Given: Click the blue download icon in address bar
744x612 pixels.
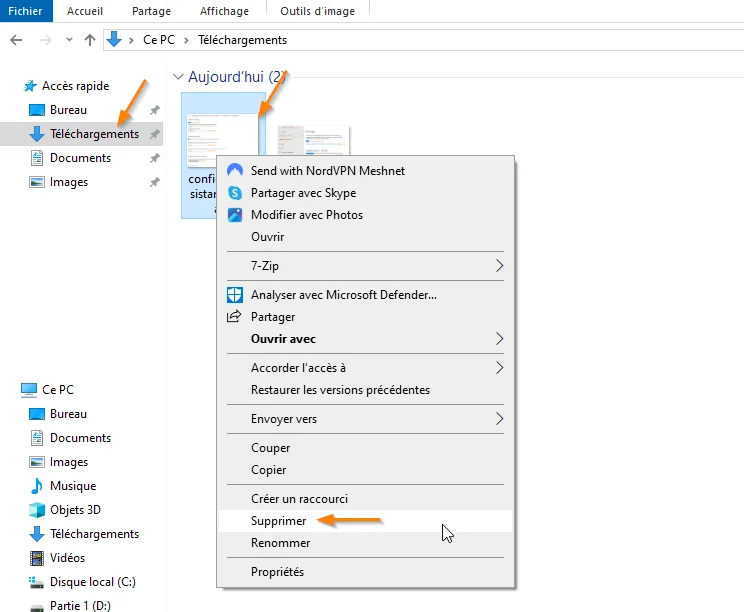Looking at the screenshot, I should click(x=114, y=39).
